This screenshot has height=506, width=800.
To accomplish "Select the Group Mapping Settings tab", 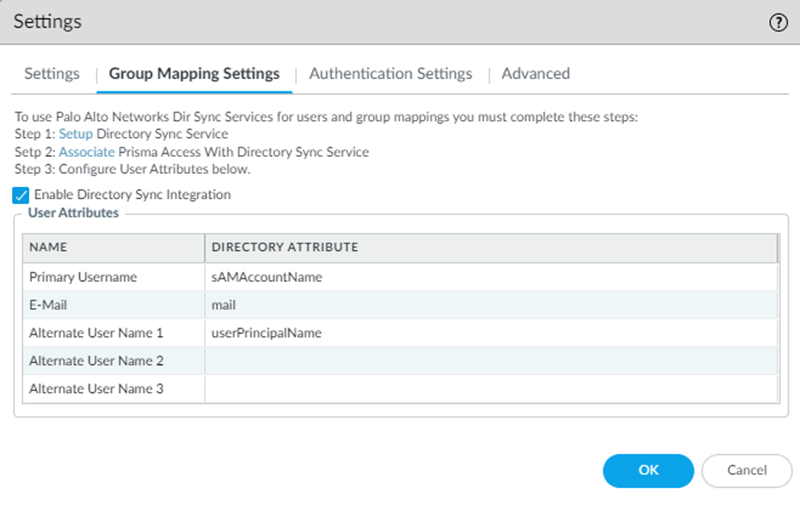I will point(194,74).
